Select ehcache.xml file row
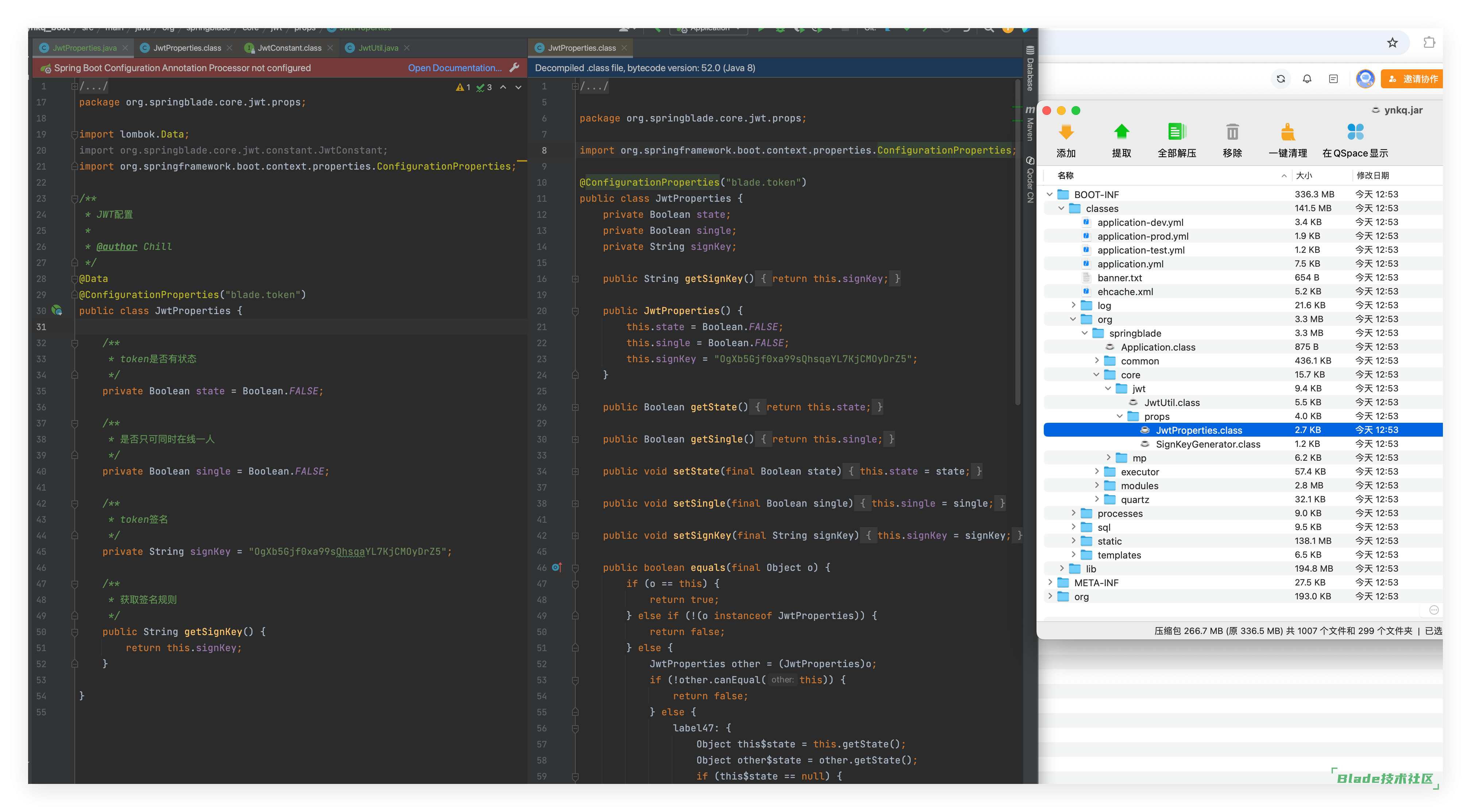The height and width of the screenshot is (812, 1471). 1243,291
